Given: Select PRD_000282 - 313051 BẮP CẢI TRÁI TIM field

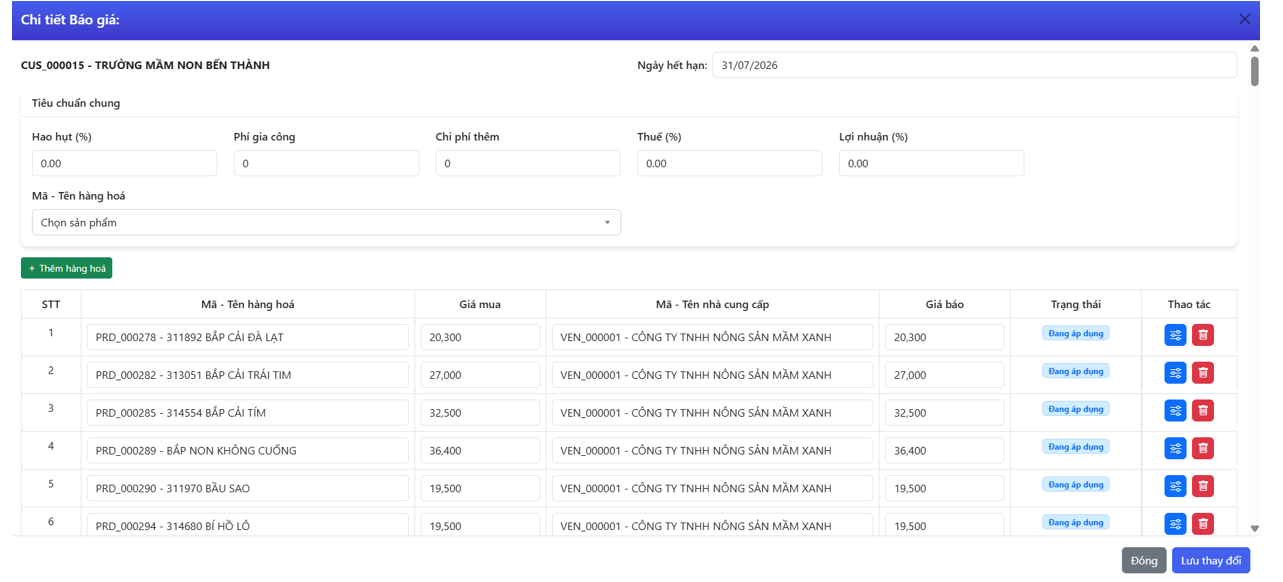Looking at the screenshot, I should (x=248, y=375).
